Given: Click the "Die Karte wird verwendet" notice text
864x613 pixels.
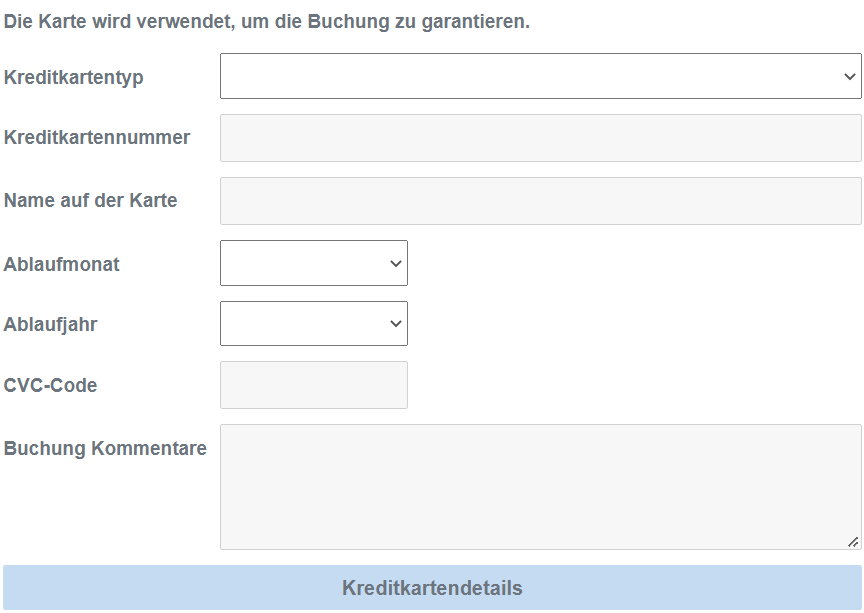Looking at the screenshot, I should coord(267,21).
